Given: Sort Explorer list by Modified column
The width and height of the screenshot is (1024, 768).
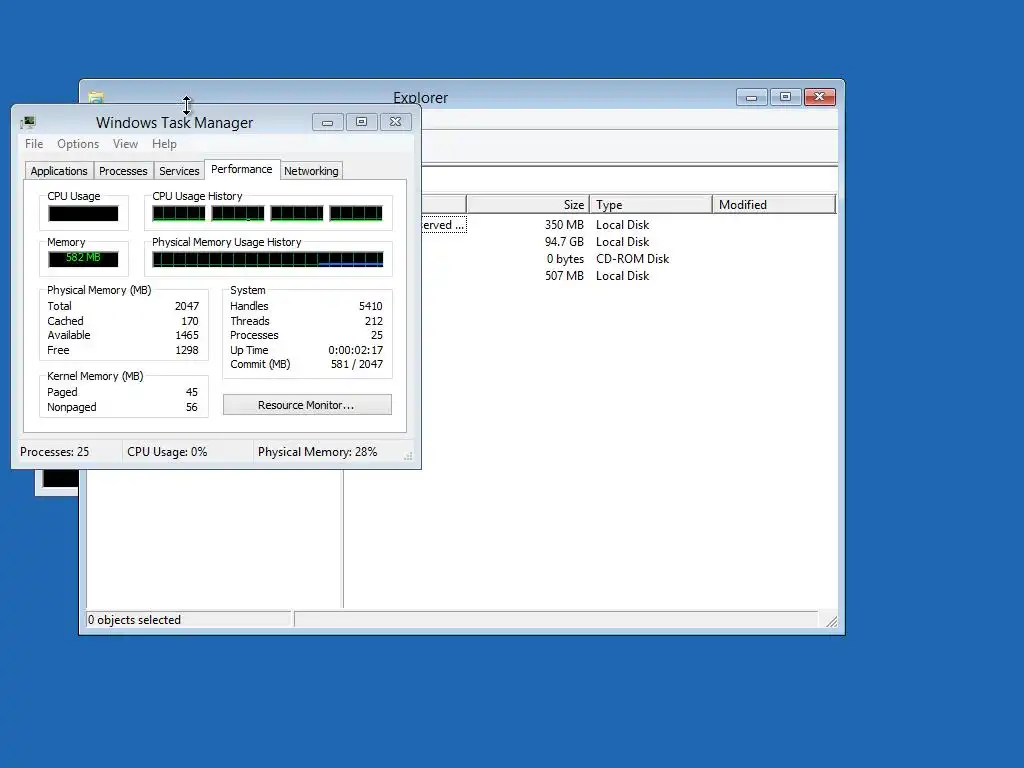Looking at the screenshot, I should 774,204.
